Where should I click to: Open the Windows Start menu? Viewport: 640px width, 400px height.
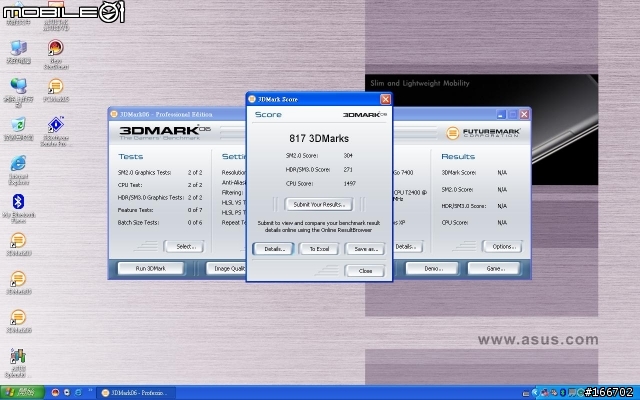tap(22, 393)
